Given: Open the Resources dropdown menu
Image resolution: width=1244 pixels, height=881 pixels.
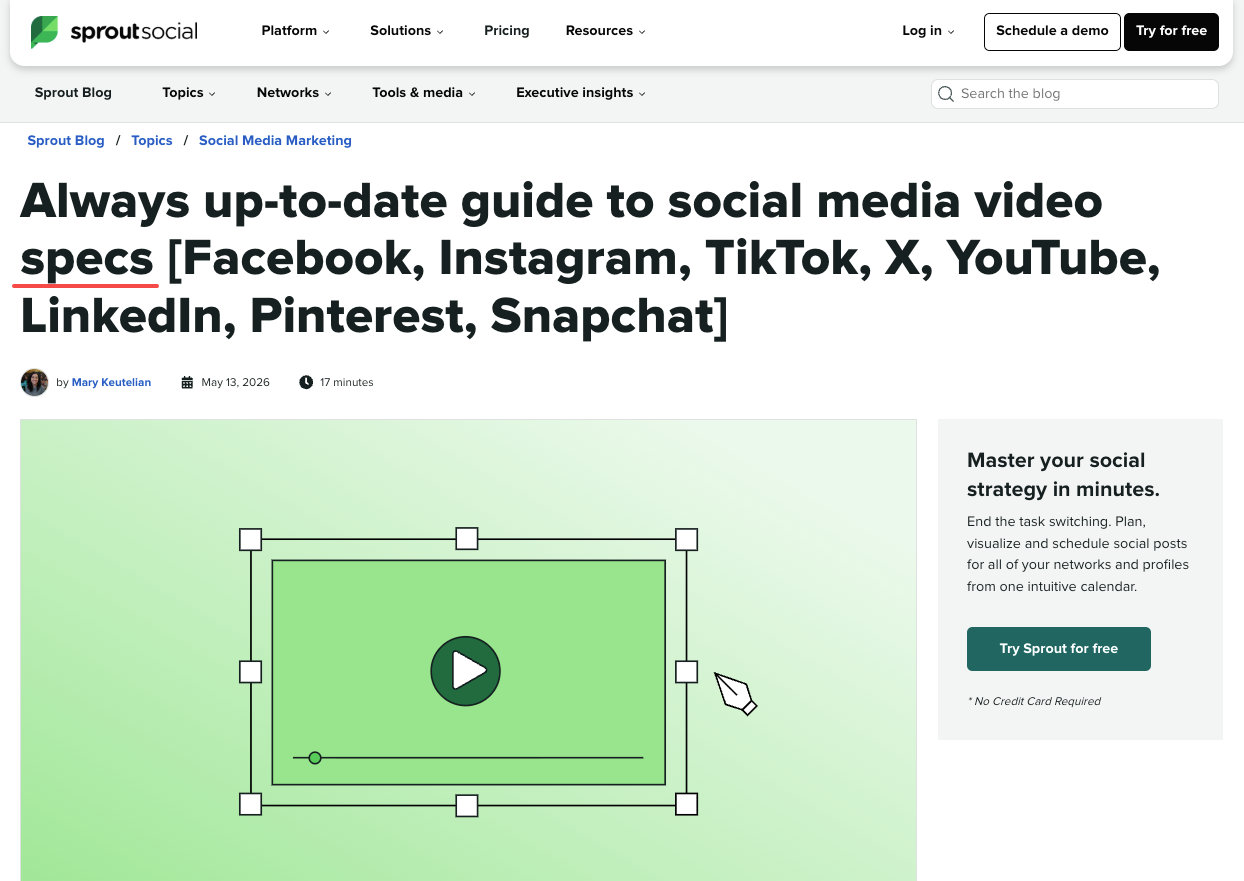Looking at the screenshot, I should pos(605,31).
